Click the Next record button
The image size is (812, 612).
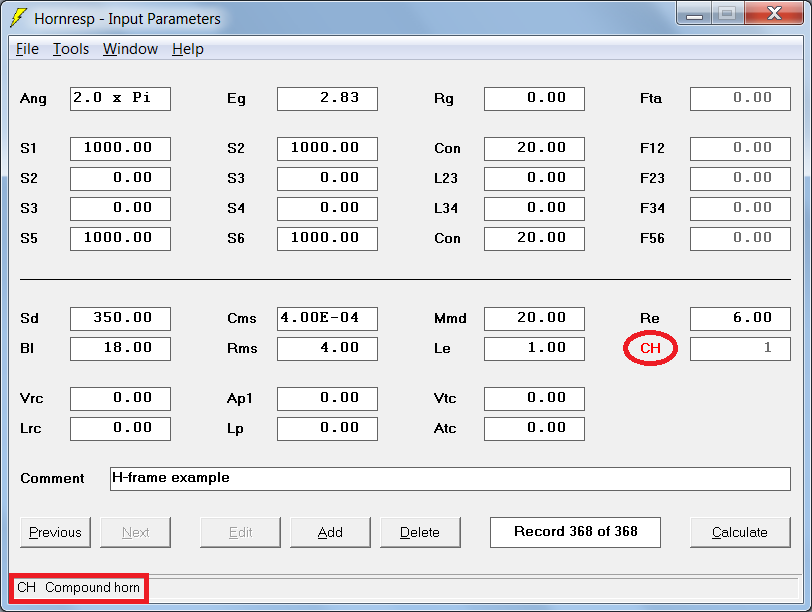pos(135,532)
